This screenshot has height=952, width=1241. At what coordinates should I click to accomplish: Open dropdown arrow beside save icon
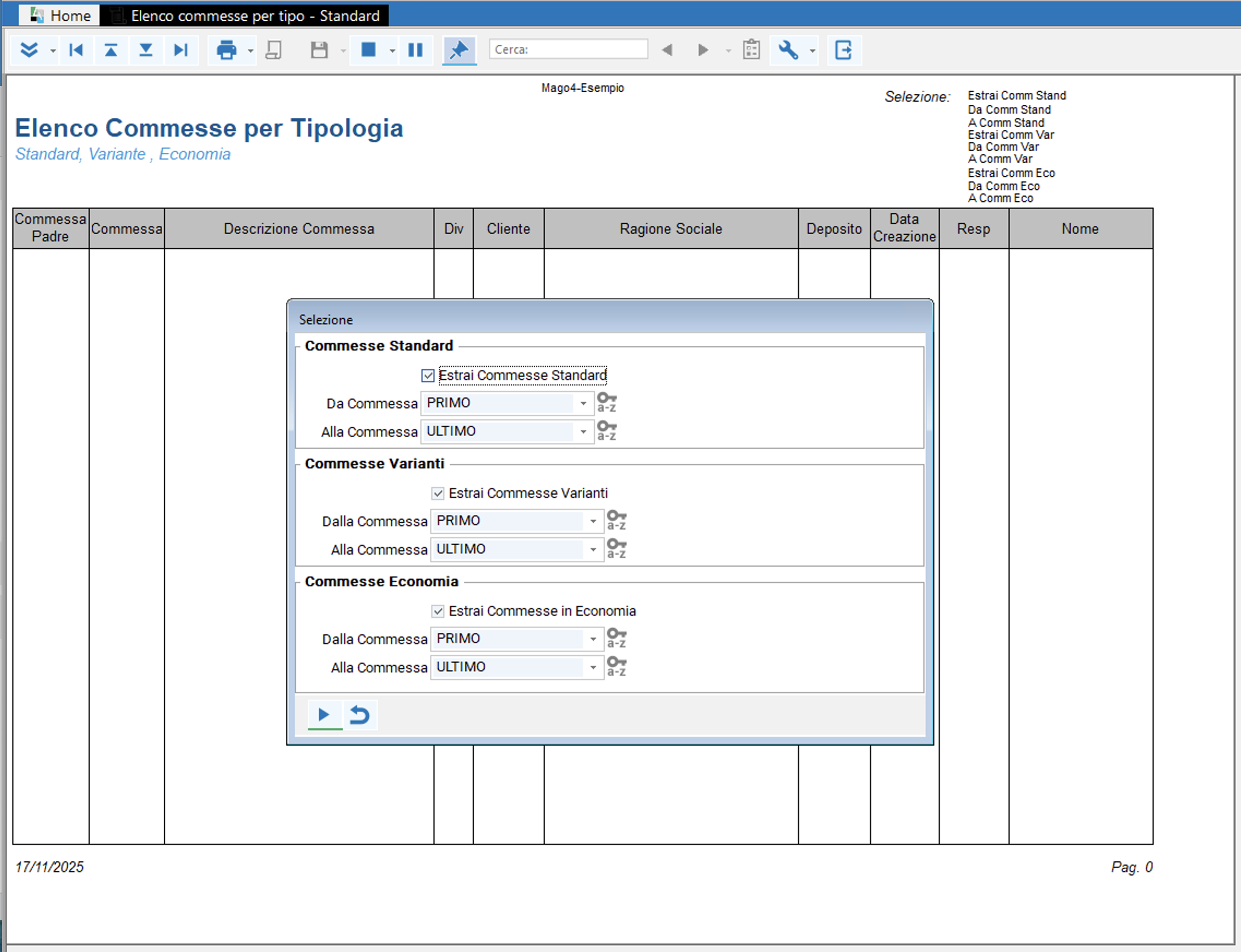343,51
